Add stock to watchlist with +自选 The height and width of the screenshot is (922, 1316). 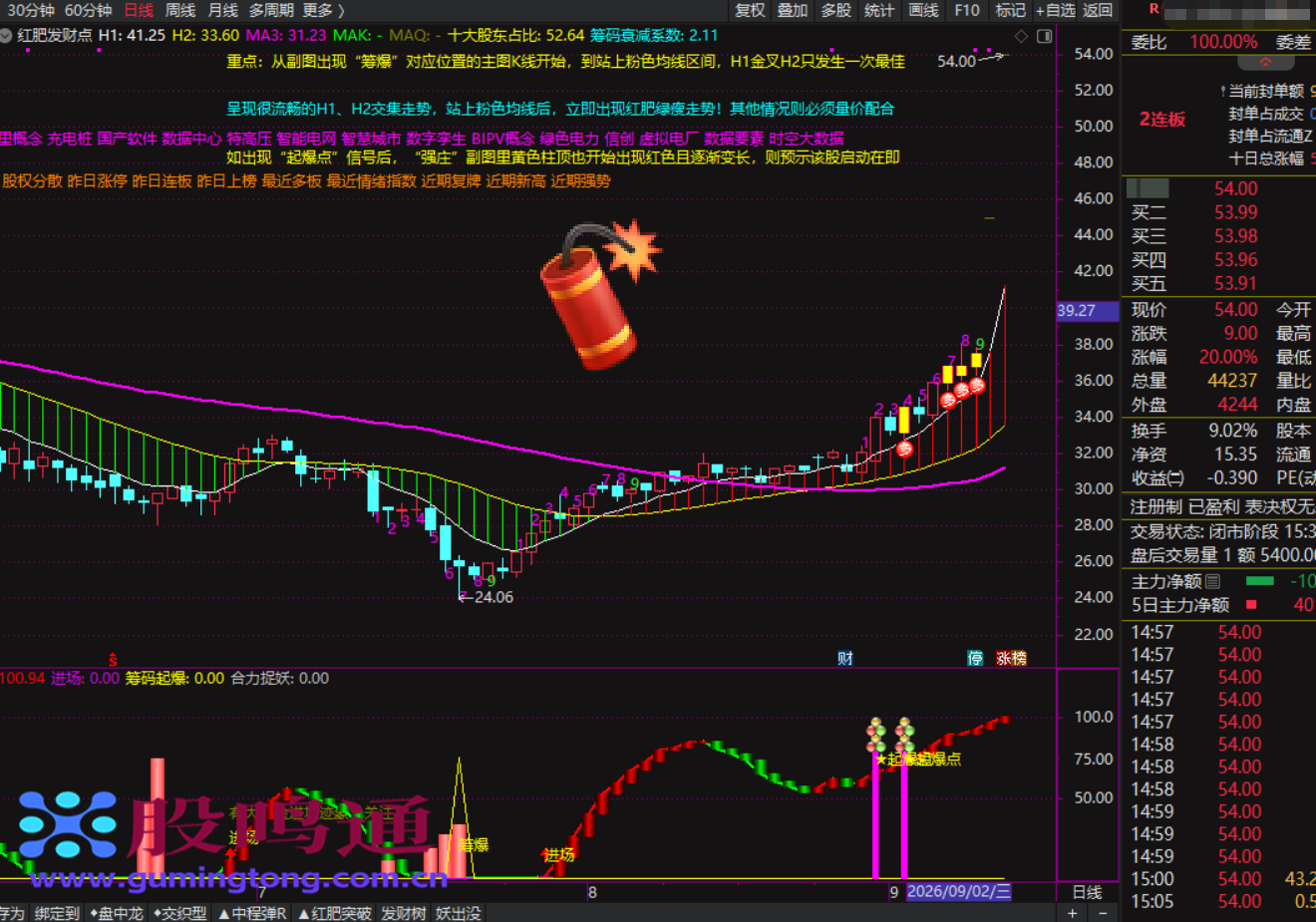(x=1055, y=10)
